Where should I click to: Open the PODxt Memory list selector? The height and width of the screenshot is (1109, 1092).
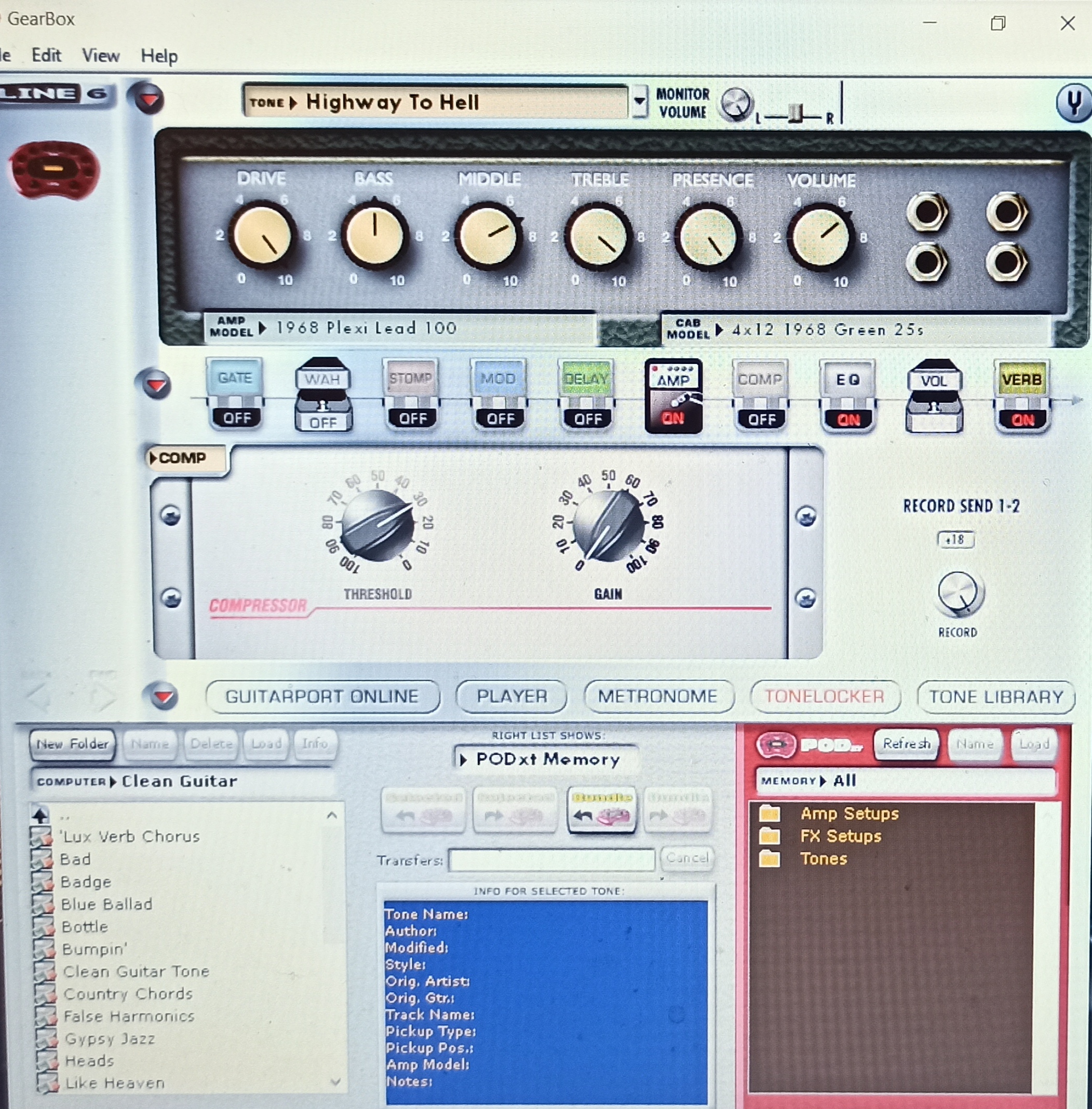(x=547, y=759)
